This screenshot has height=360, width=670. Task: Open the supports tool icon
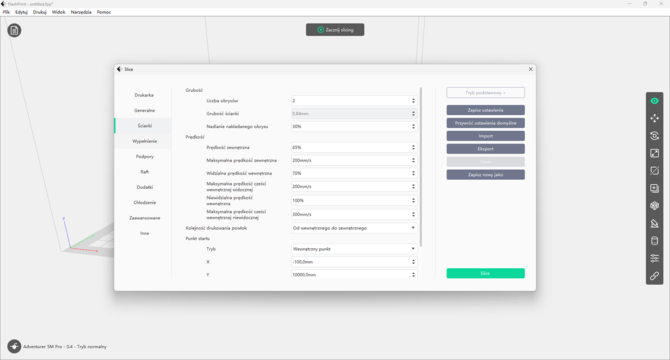[654, 223]
